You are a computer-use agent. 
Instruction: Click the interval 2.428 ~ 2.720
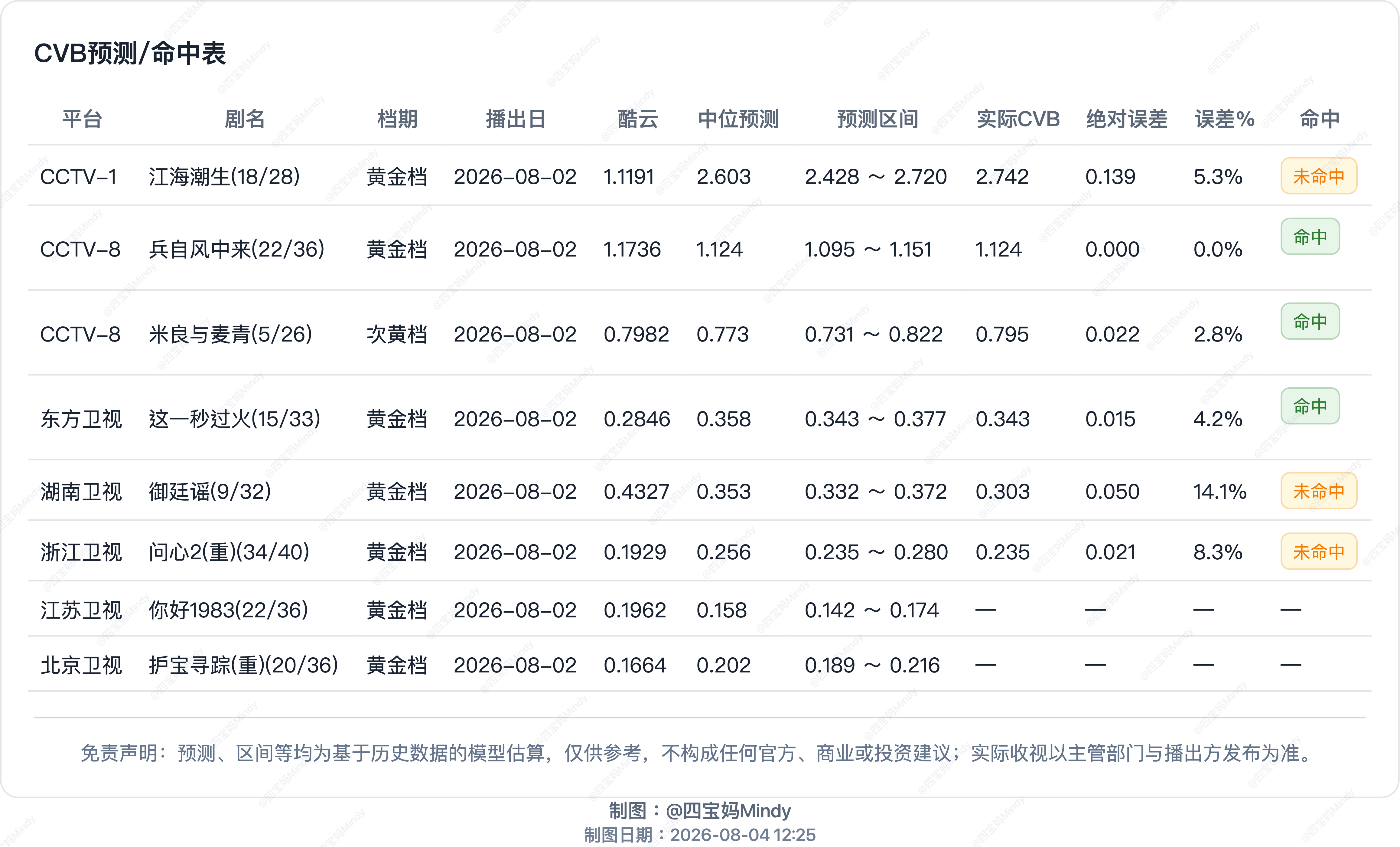[876, 177]
